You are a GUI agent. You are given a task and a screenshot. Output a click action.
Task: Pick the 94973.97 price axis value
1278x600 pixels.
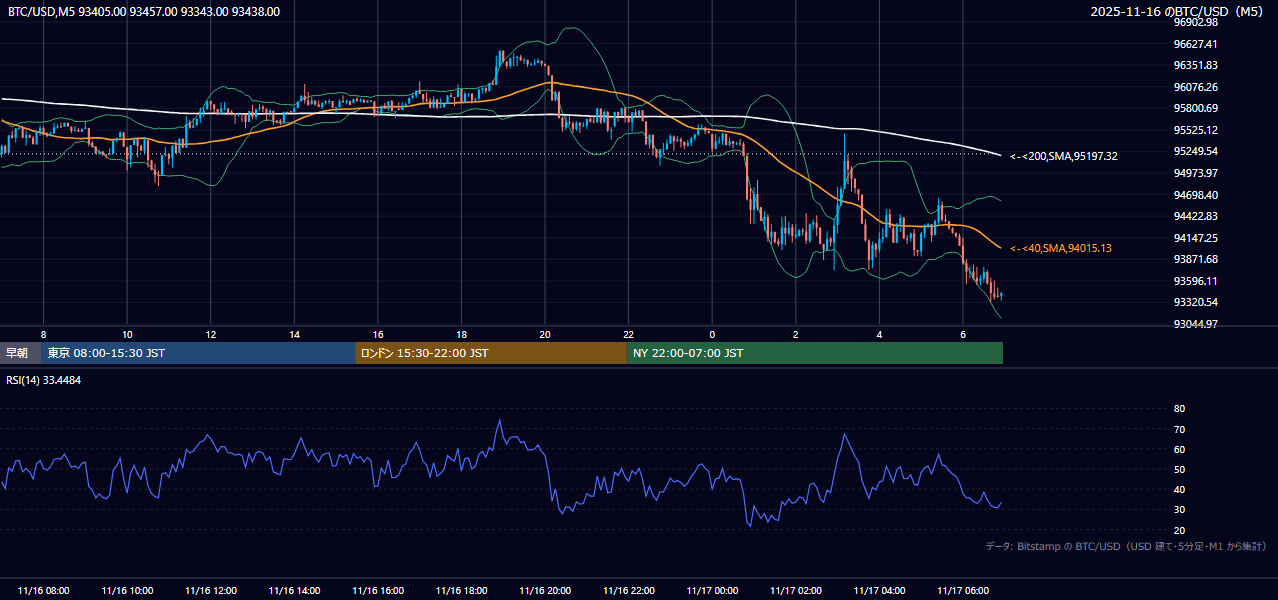(x=1196, y=173)
